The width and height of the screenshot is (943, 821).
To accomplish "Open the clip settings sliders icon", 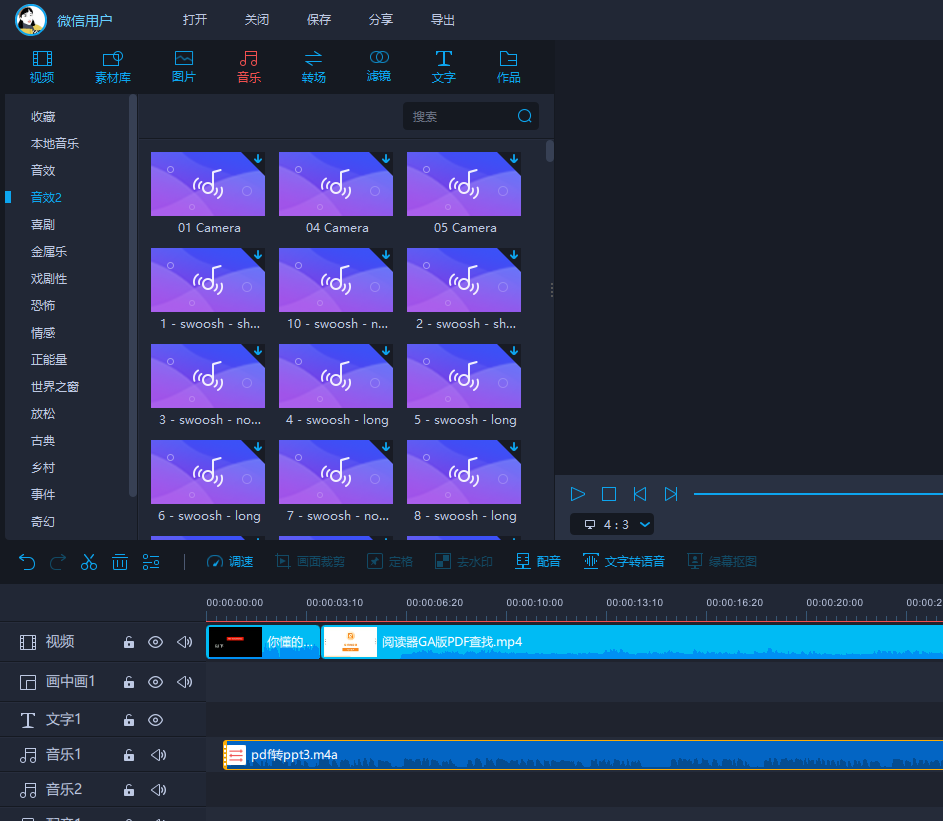I will click(151, 562).
